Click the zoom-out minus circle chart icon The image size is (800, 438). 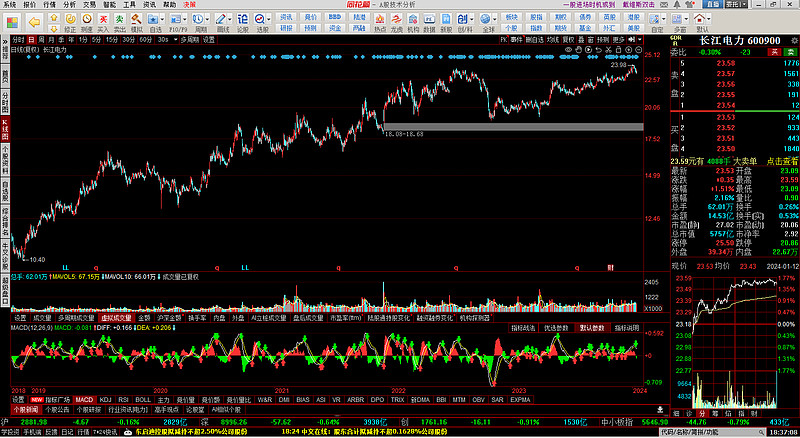638,50
